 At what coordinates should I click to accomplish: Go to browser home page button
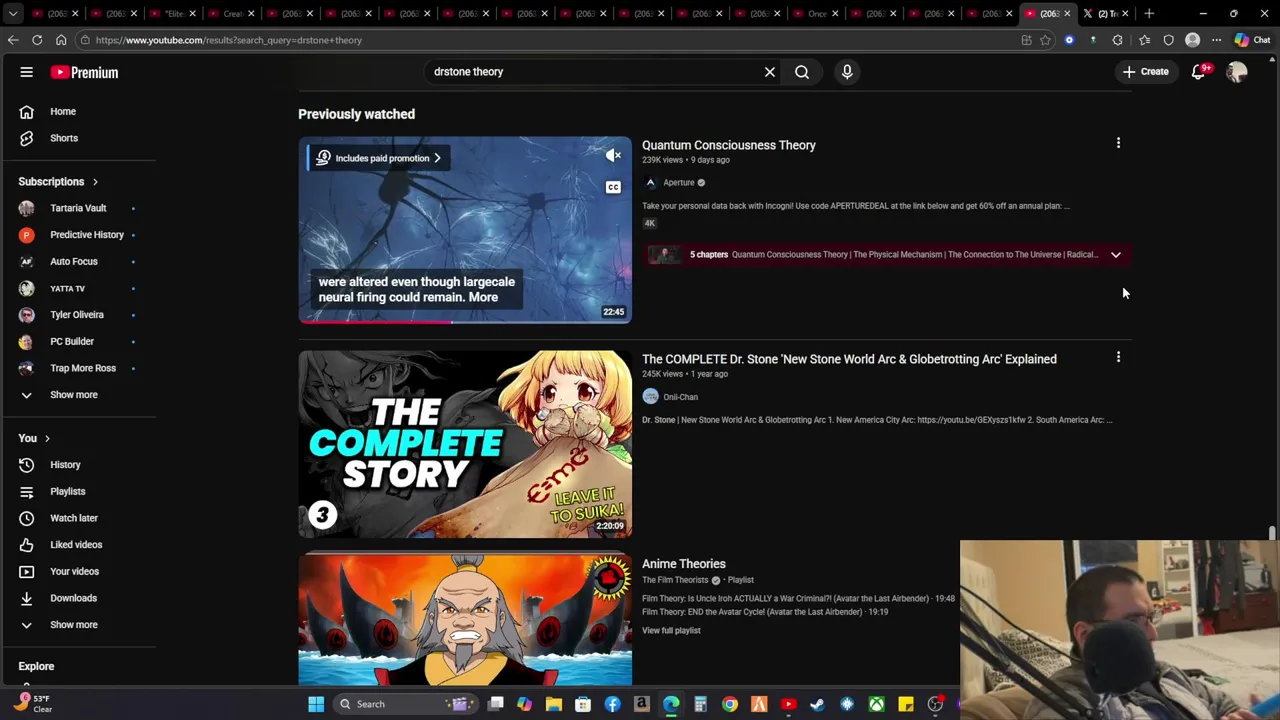[x=61, y=40]
